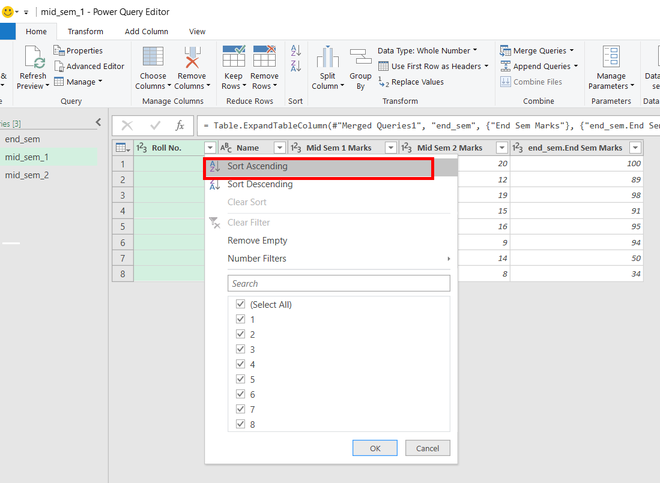The width and height of the screenshot is (660, 483).
Task: Click Use First Row as Headers
Action: tap(433, 66)
